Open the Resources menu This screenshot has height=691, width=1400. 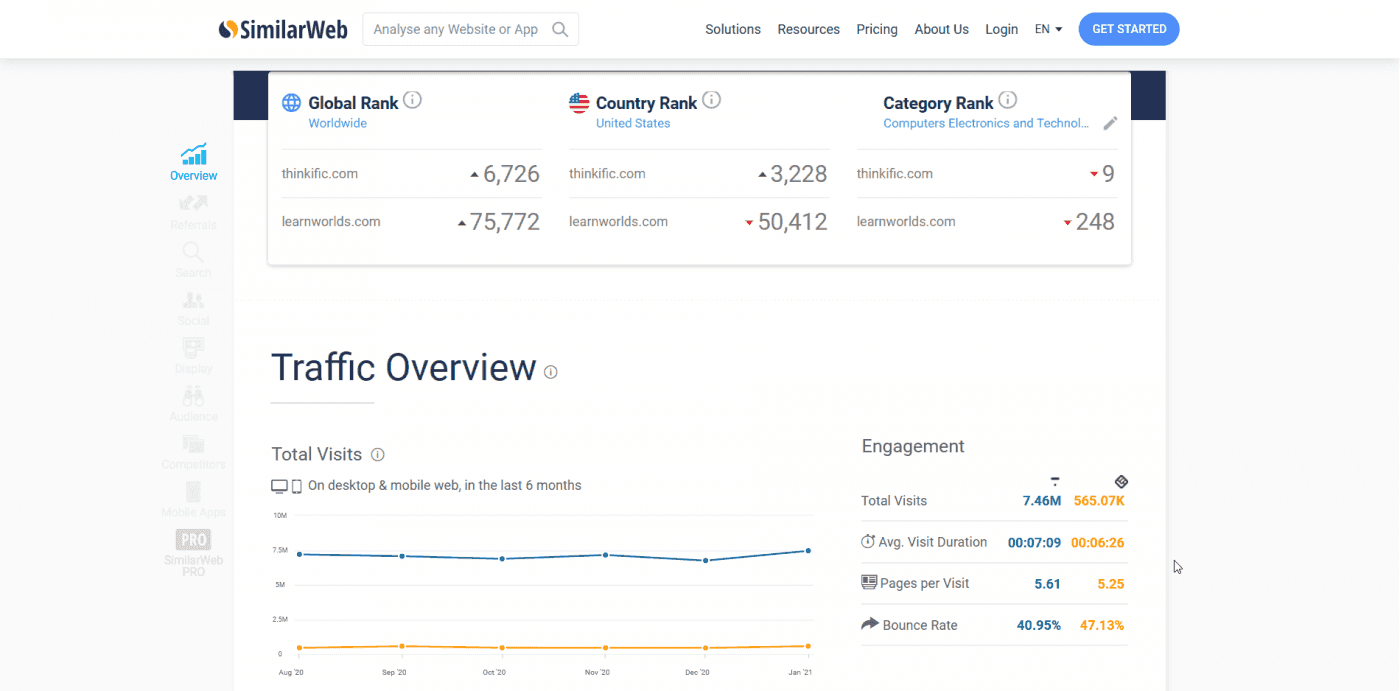809,29
